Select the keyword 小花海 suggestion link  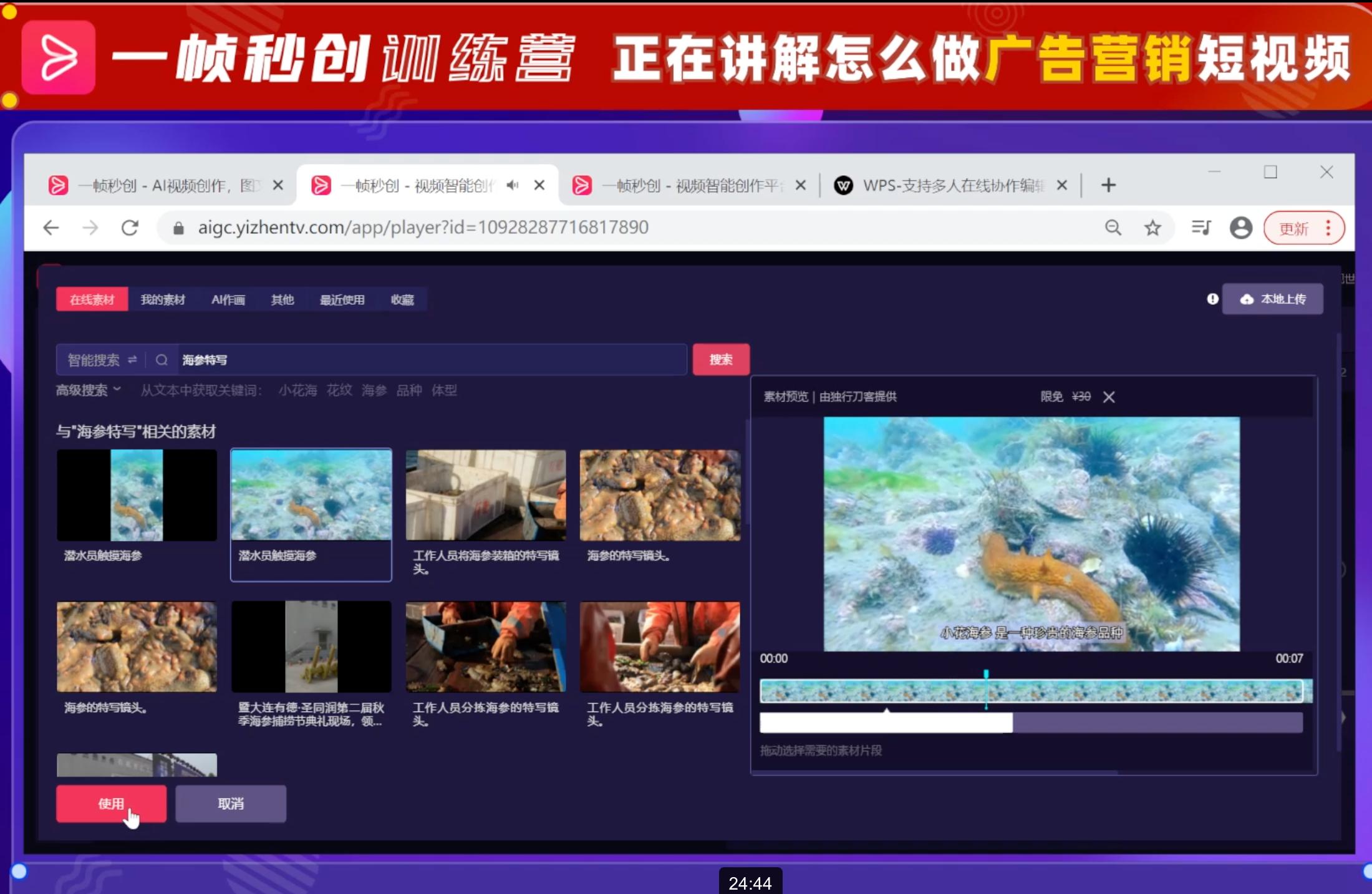click(297, 390)
